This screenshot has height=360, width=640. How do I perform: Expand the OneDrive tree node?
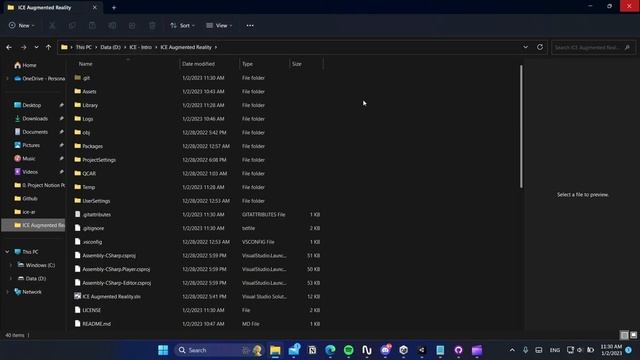click(x=7, y=79)
